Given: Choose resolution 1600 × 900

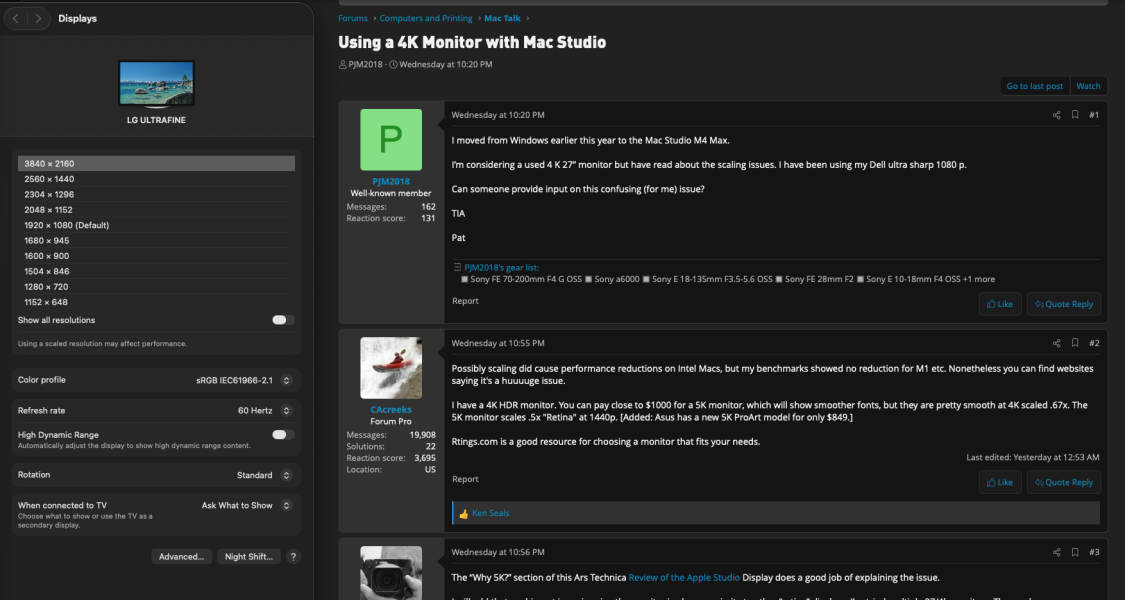Looking at the screenshot, I should coord(156,256).
